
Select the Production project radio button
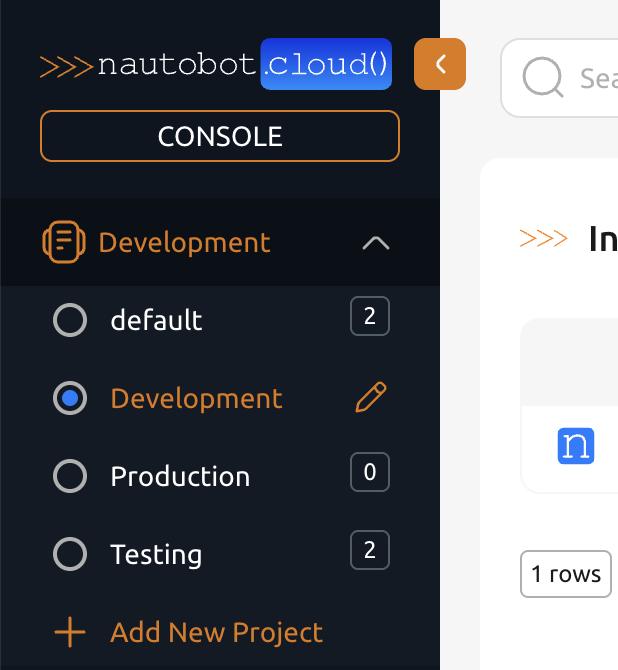[x=70, y=476]
